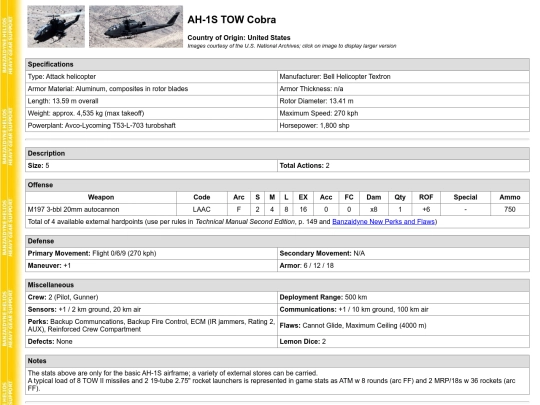The width and height of the screenshot is (540, 405).
Task: Select the 'Deployment Range: 500 km' cell
Action: coord(403,297)
